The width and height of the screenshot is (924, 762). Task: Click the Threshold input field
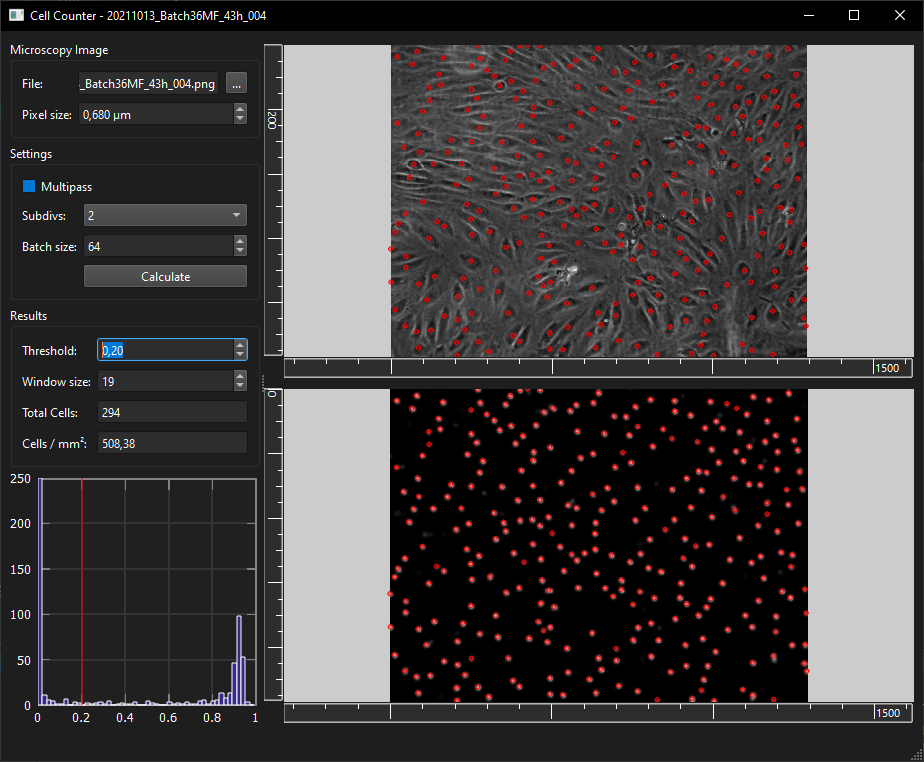(x=166, y=350)
